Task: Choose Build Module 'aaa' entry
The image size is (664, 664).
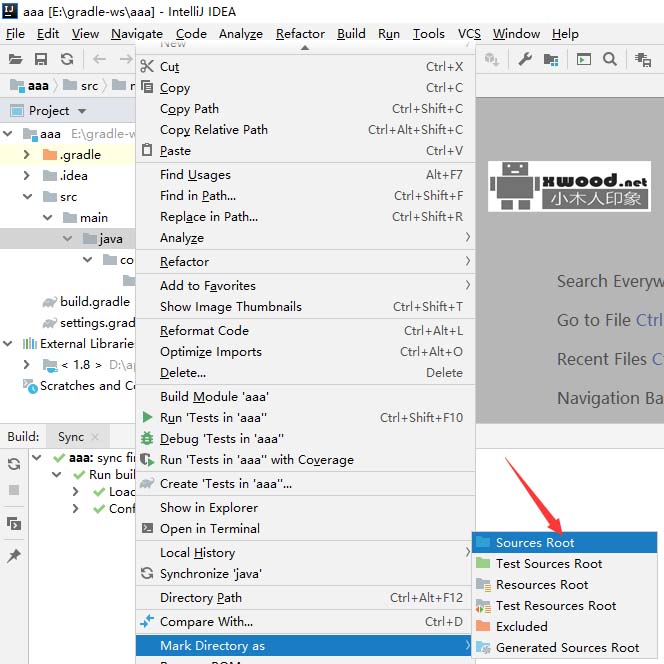Action: [x=305, y=396]
